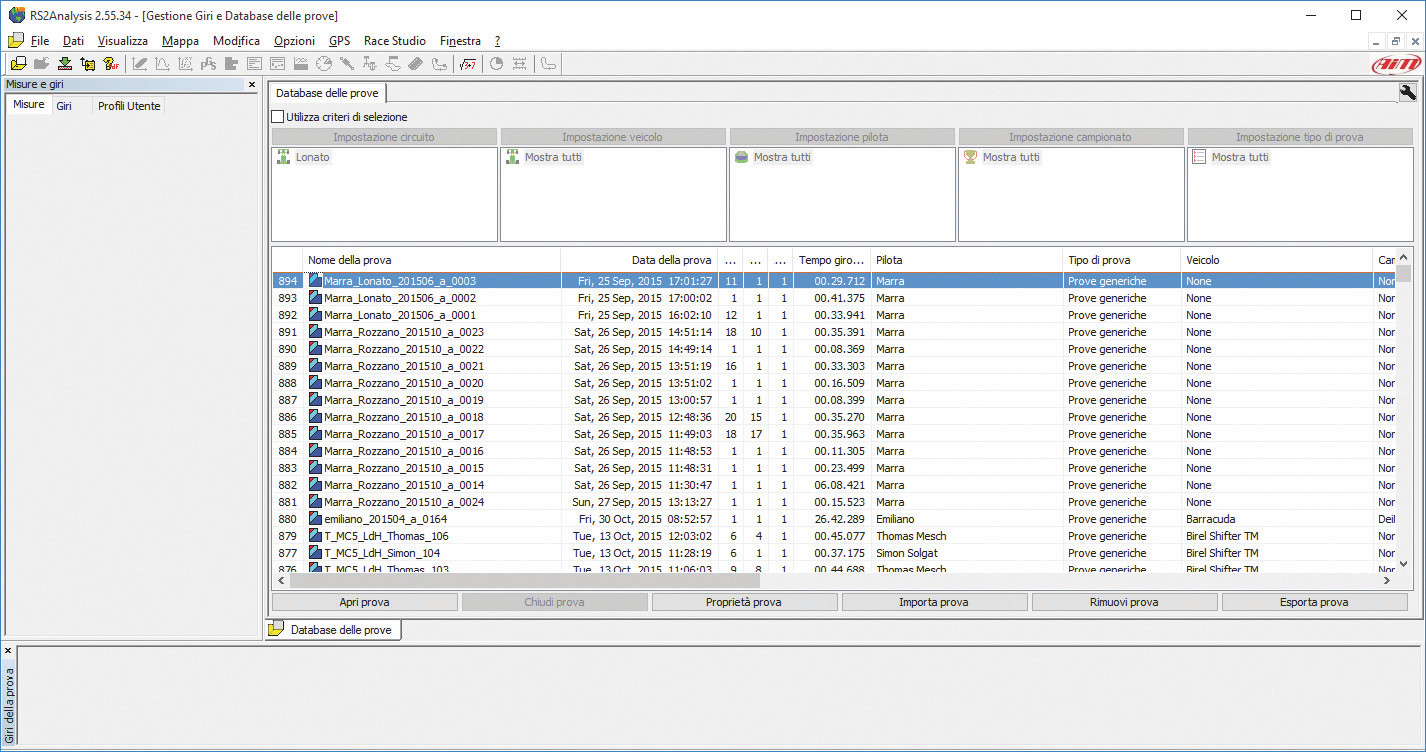Click the AiM logo
The image size is (1426, 752).
click(x=1395, y=64)
